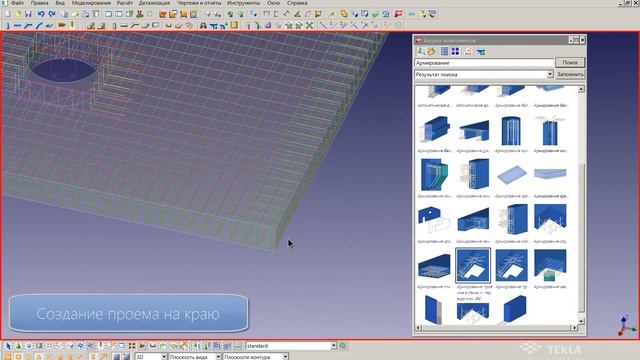
Task: Click the orange arrow icon in second toolbar row
Action: tap(62, 25)
